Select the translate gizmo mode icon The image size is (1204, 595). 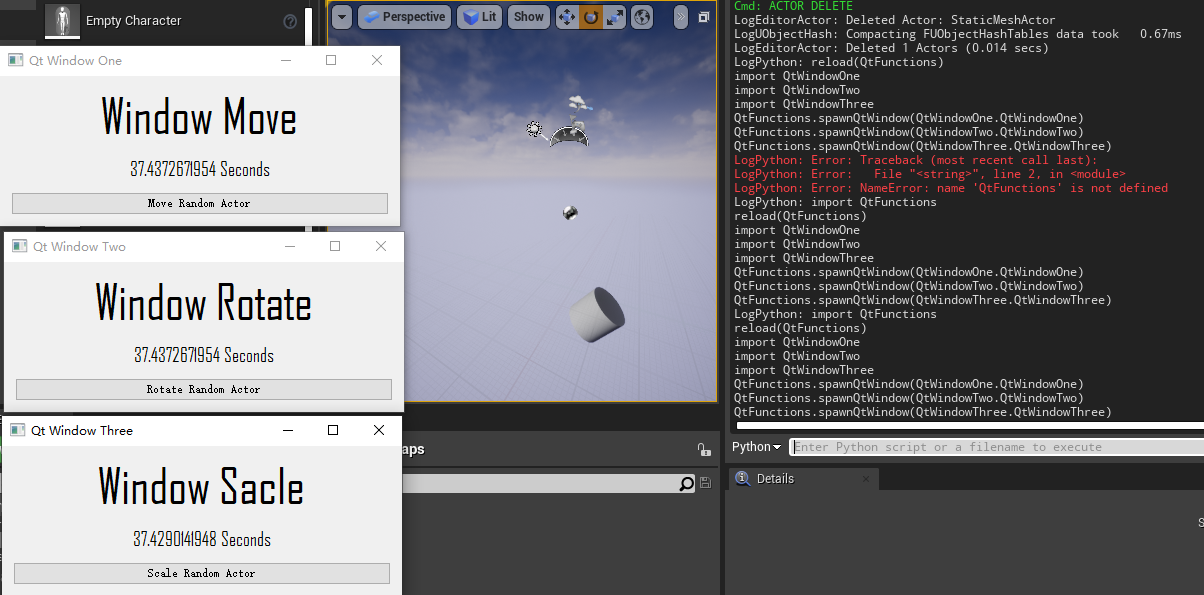click(567, 17)
